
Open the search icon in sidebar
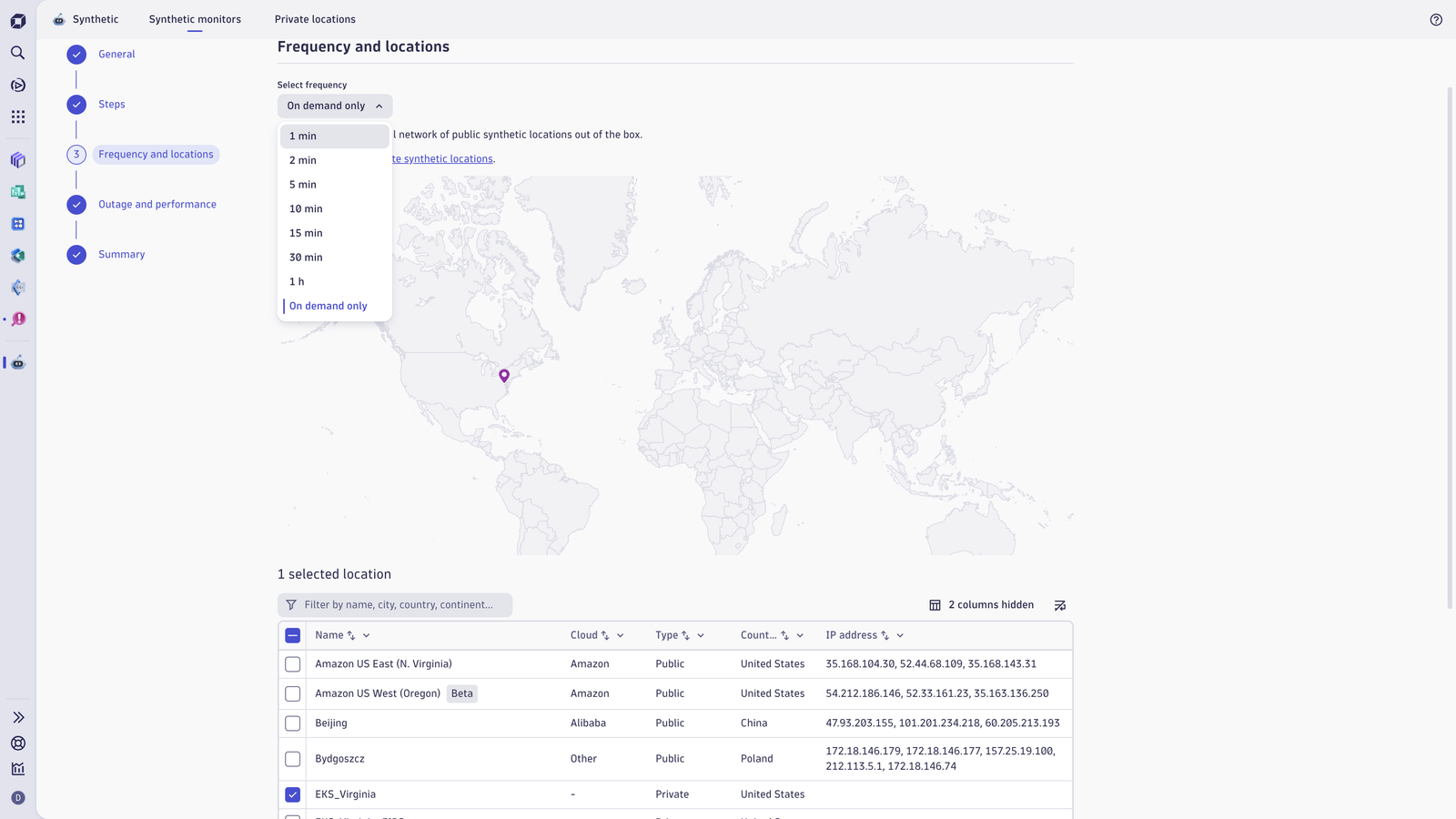[x=17, y=53]
